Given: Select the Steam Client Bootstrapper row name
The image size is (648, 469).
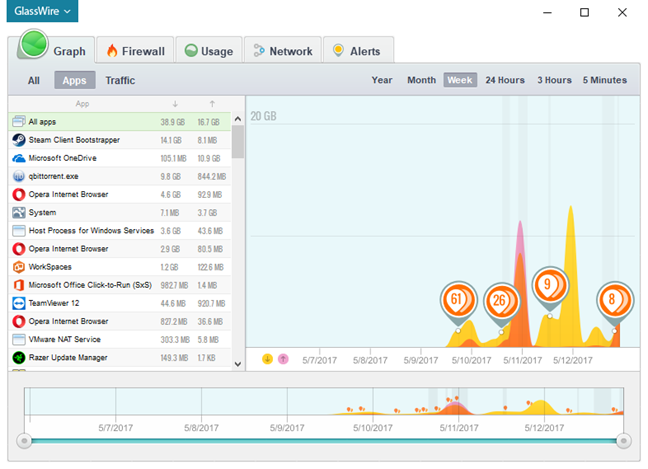Looking at the screenshot, I should [x=74, y=140].
